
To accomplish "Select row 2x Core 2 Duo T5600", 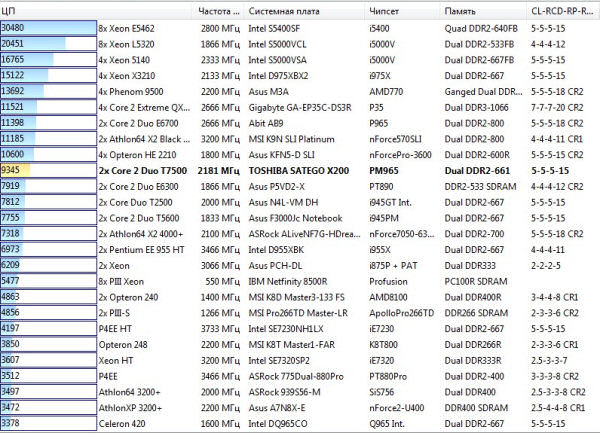I will point(300,218).
